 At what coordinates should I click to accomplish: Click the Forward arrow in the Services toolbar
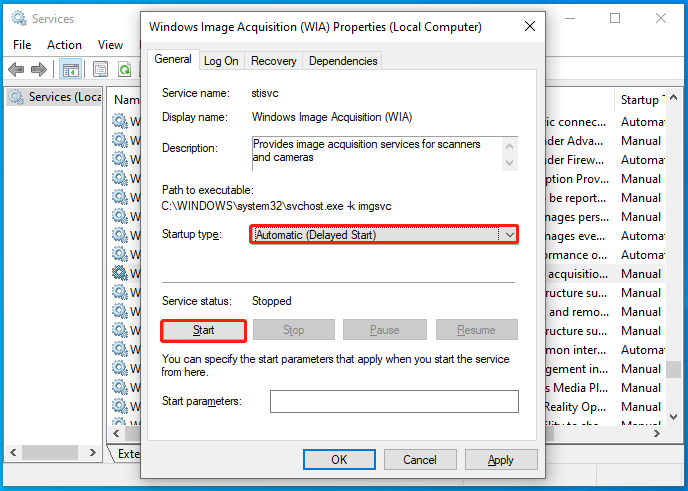(40, 69)
